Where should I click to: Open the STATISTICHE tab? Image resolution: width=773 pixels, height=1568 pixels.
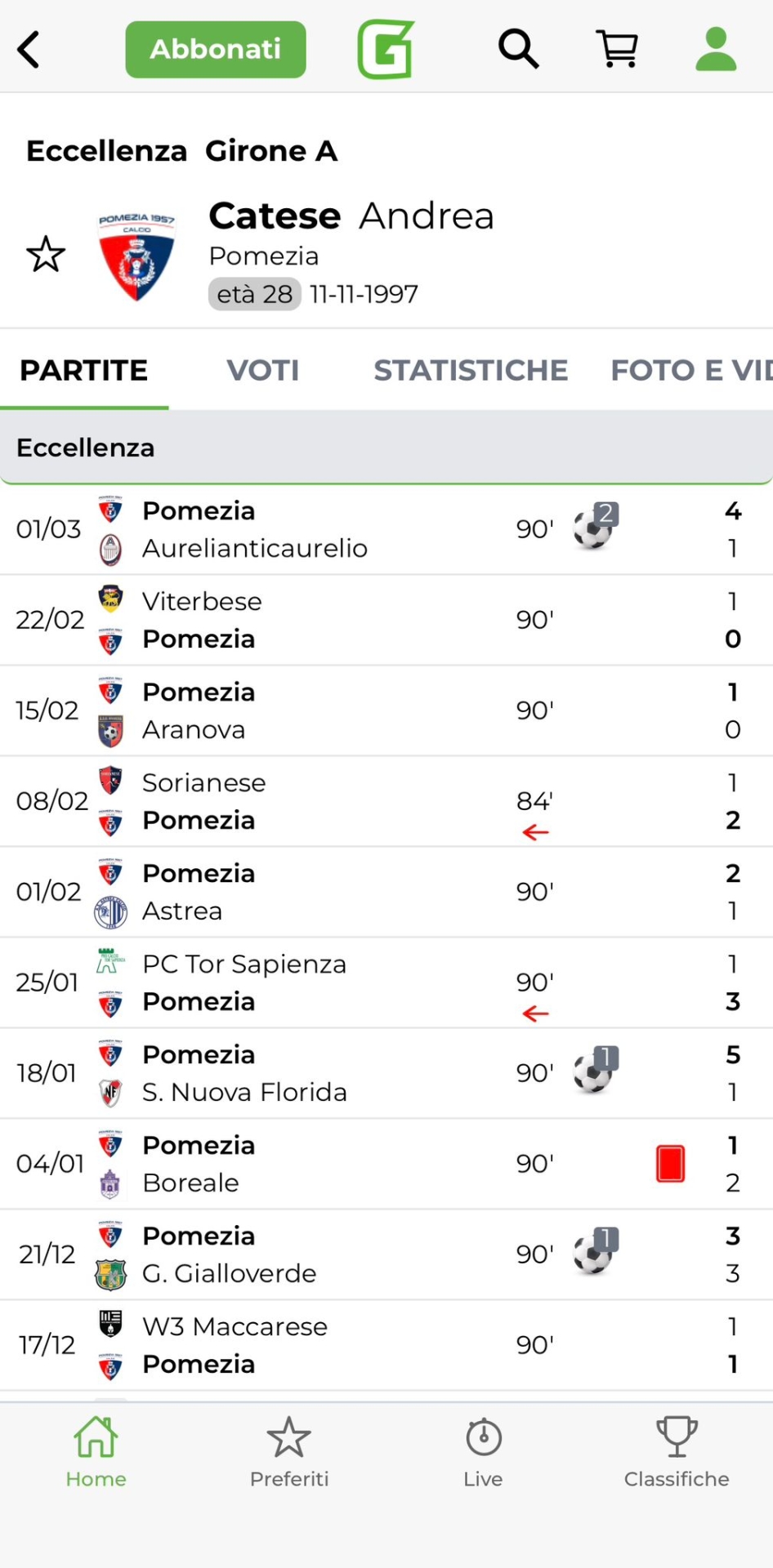(471, 371)
